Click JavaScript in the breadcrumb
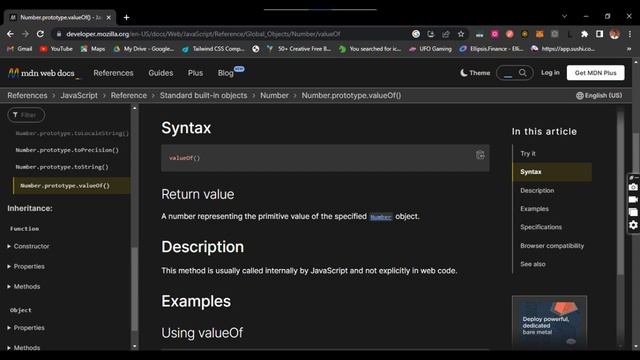Image resolution: width=640 pixels, height=360 pixels. [79, 96]
